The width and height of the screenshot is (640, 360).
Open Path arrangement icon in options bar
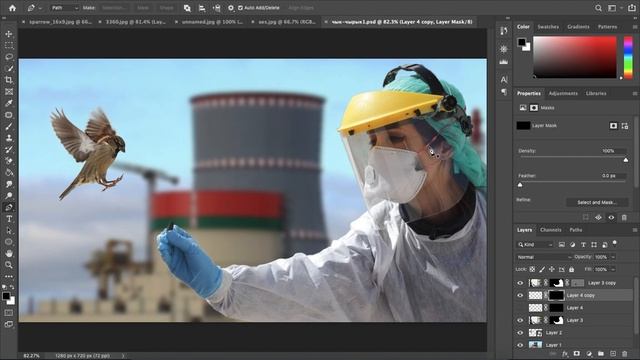pos(217,8)
